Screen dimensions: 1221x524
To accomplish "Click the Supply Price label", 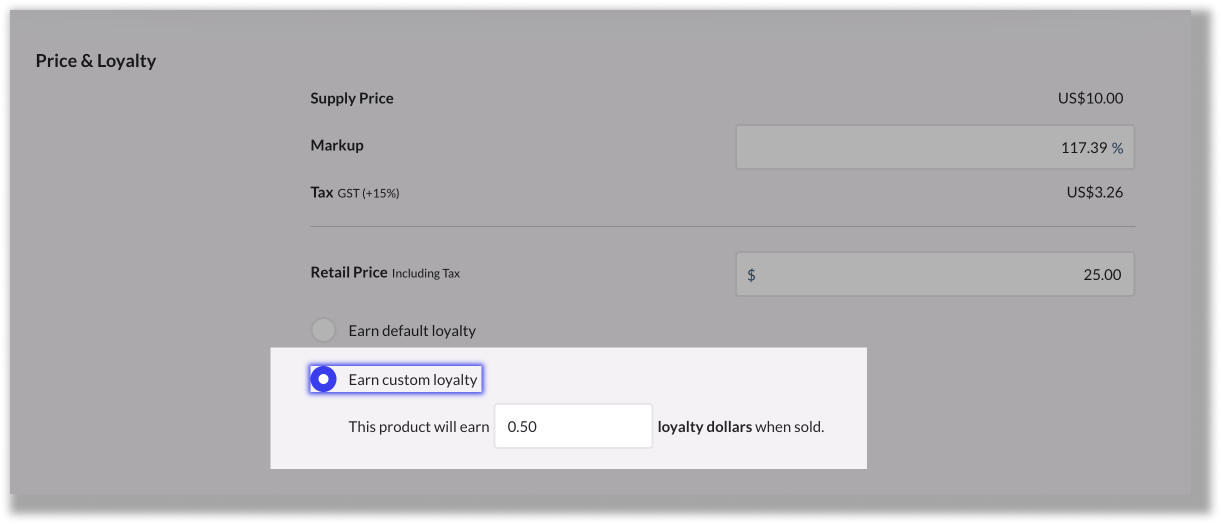I will (352, 98).
